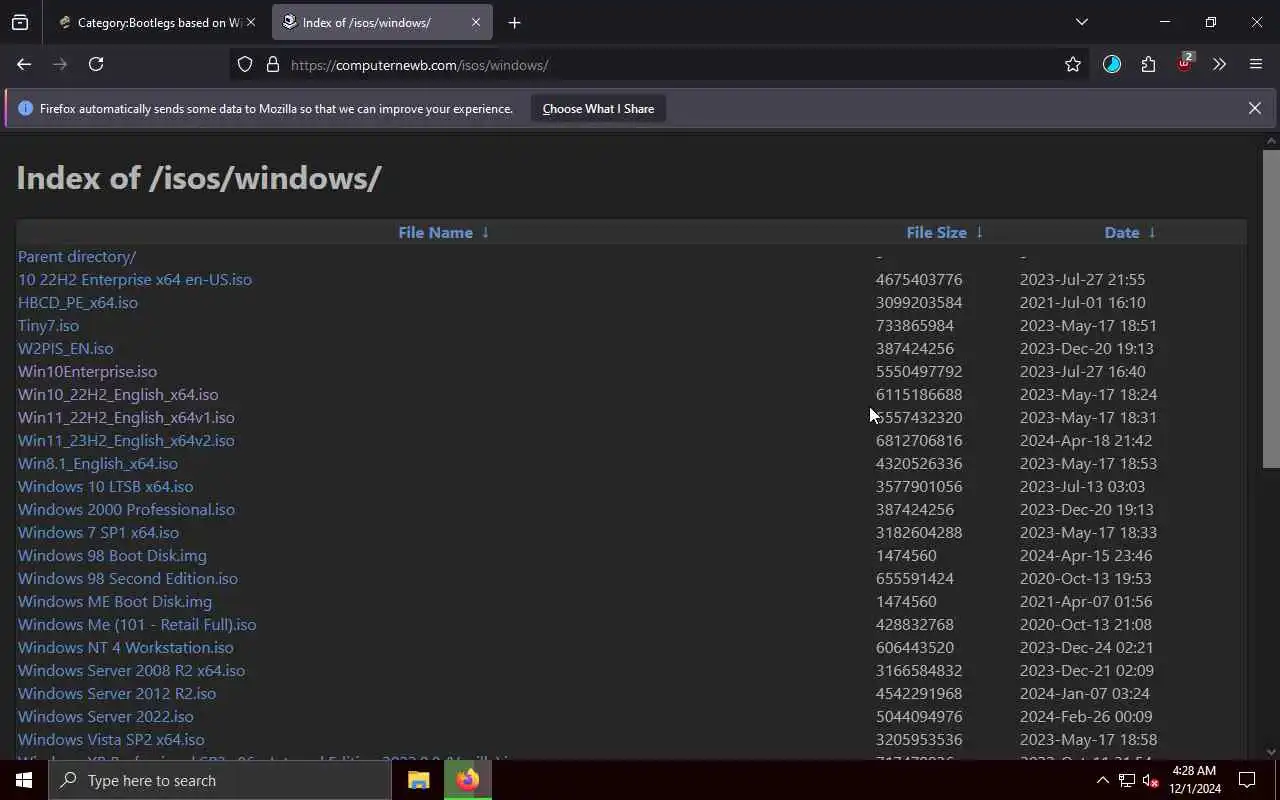Download HBCD_PE_x64.iso
The image size is (1280, 800).
78,302
